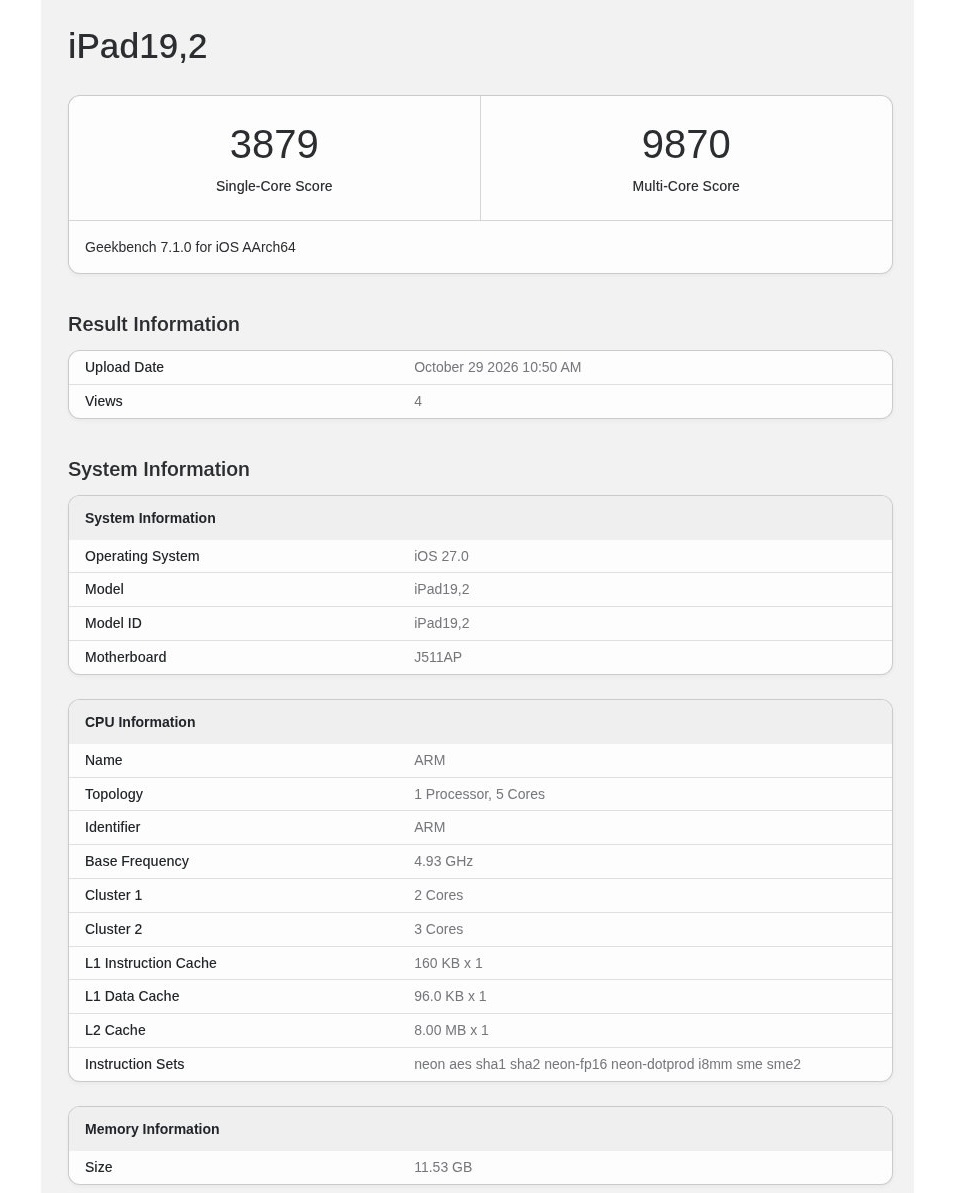The width and height of the screenshot is (954, 1193).
Task: Click the Identifier row label
Action: pos(113,827)
